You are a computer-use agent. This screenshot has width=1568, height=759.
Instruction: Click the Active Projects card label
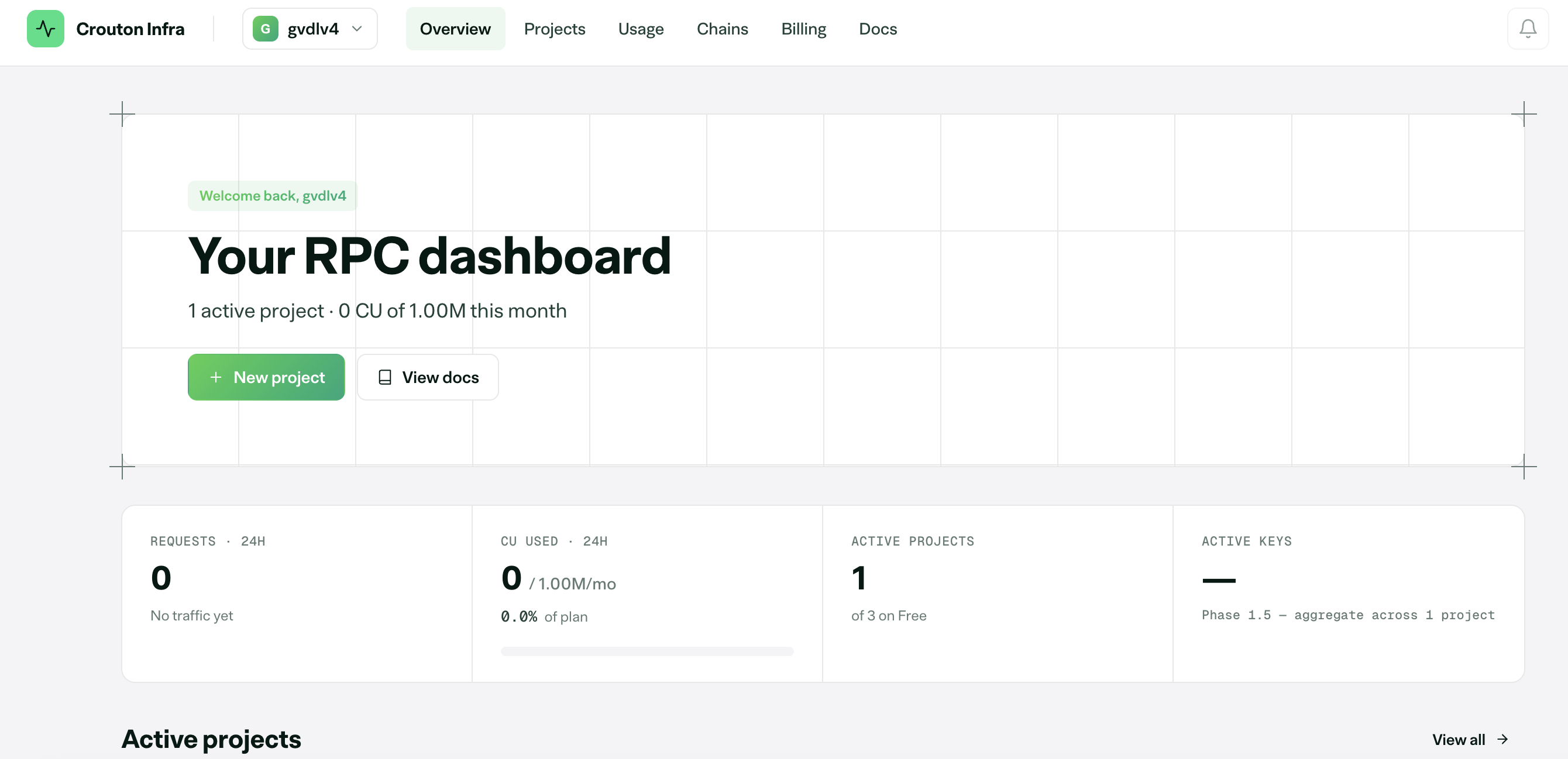tap(913, 541)
